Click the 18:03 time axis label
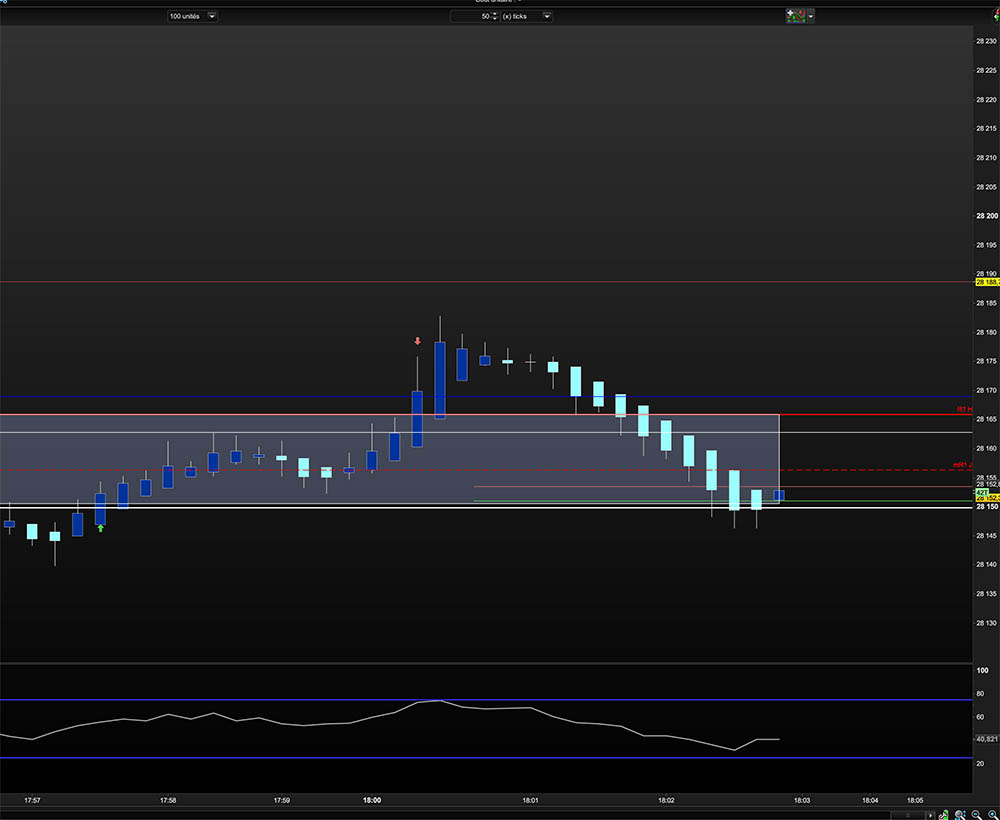This screenshot has width=1000, height=820. click(x=802, y=800)
